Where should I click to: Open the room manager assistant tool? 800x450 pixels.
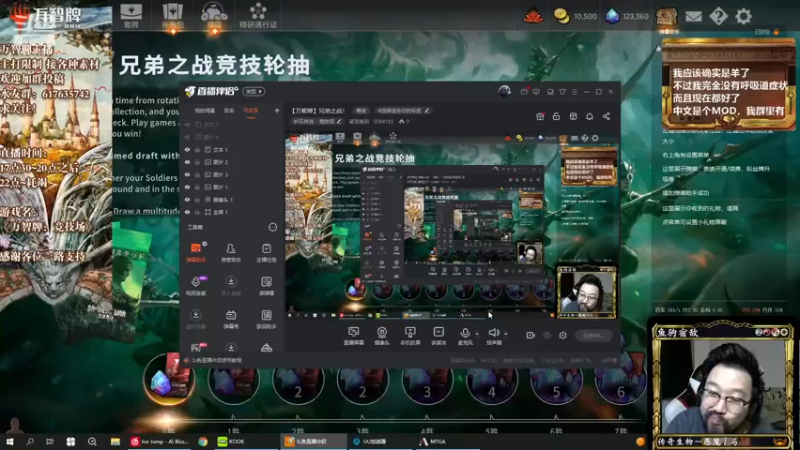[231, 252]
